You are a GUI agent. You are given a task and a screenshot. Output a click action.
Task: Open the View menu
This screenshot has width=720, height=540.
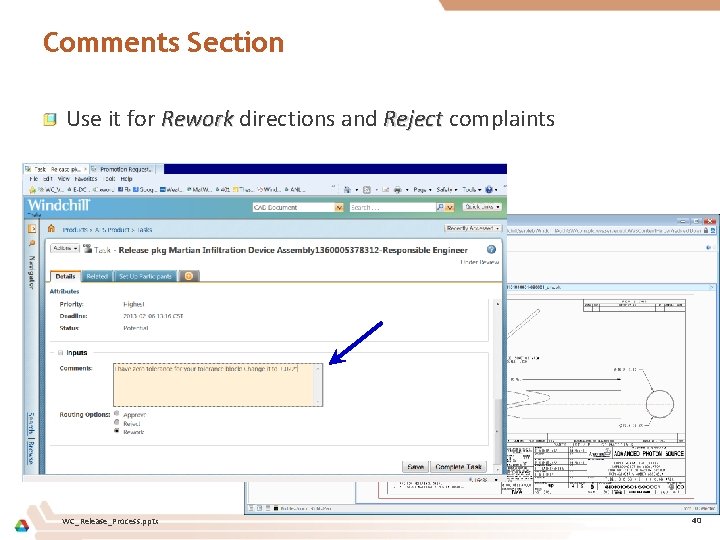click(63, 179)
